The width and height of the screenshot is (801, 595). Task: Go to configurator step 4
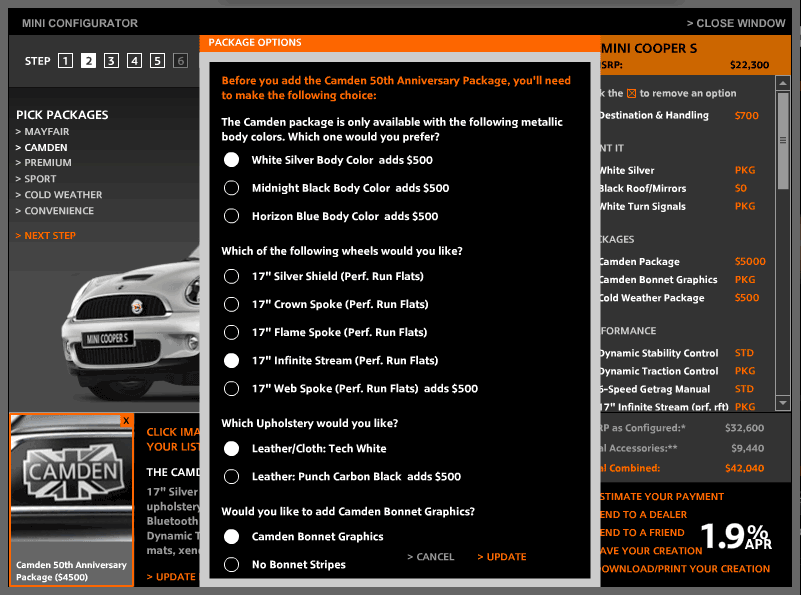[x=134, y=61]
